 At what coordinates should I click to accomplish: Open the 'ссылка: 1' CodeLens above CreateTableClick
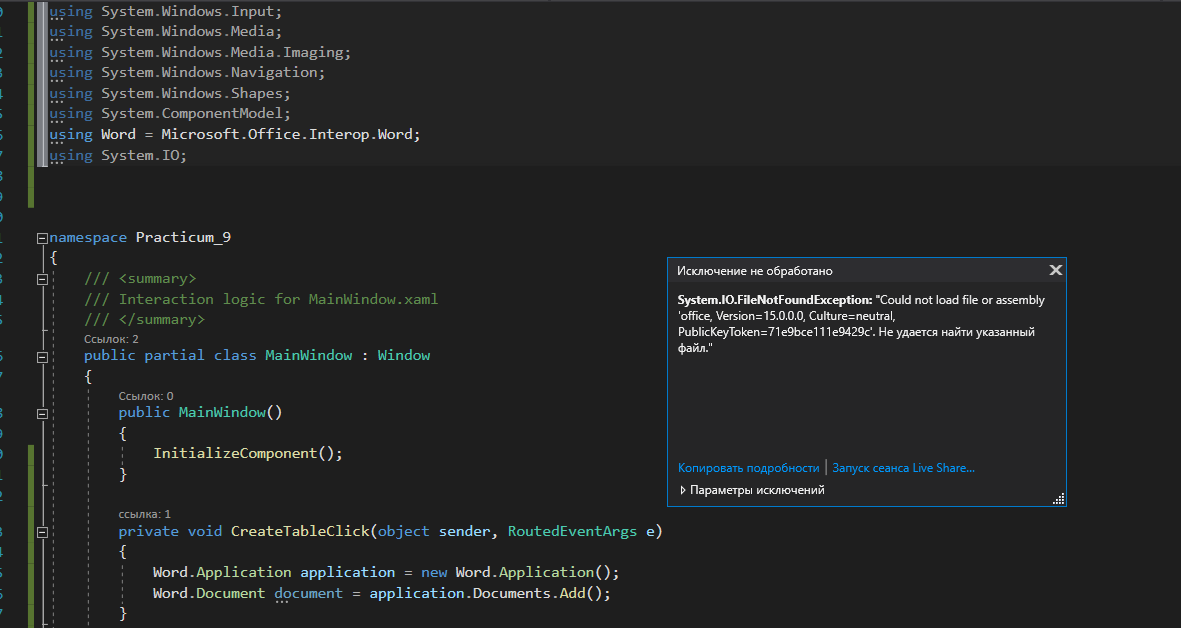145,514
